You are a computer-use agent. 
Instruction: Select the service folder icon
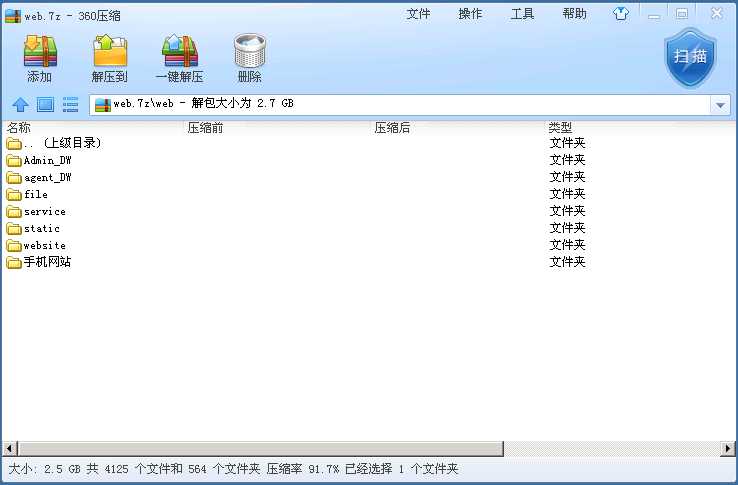pos(14,211)
